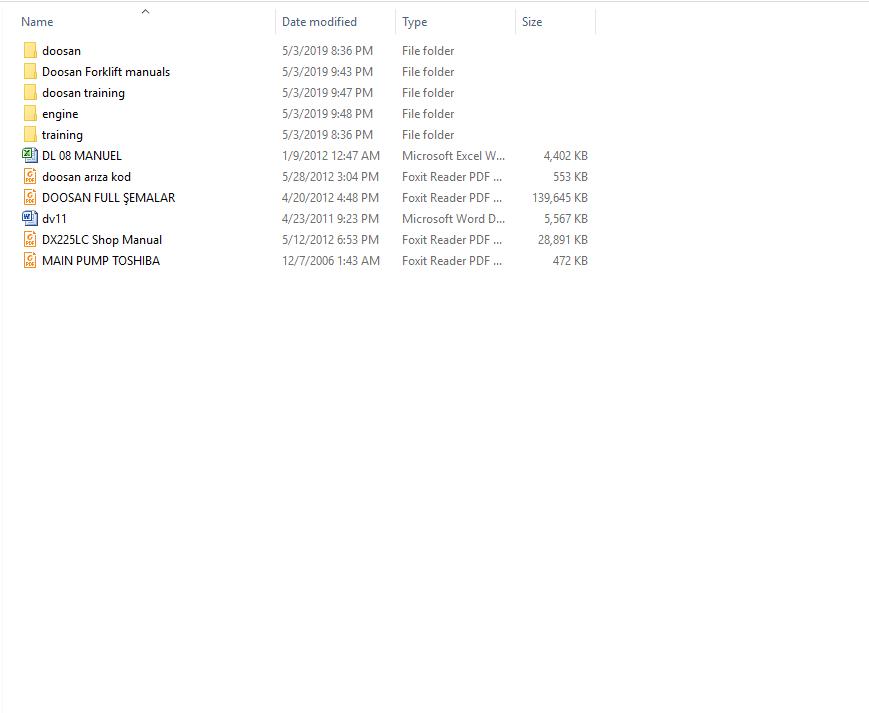Click 'File folder' type in engine row
Image resolution: width=869 pixels, height=713 pixels.
428,114
